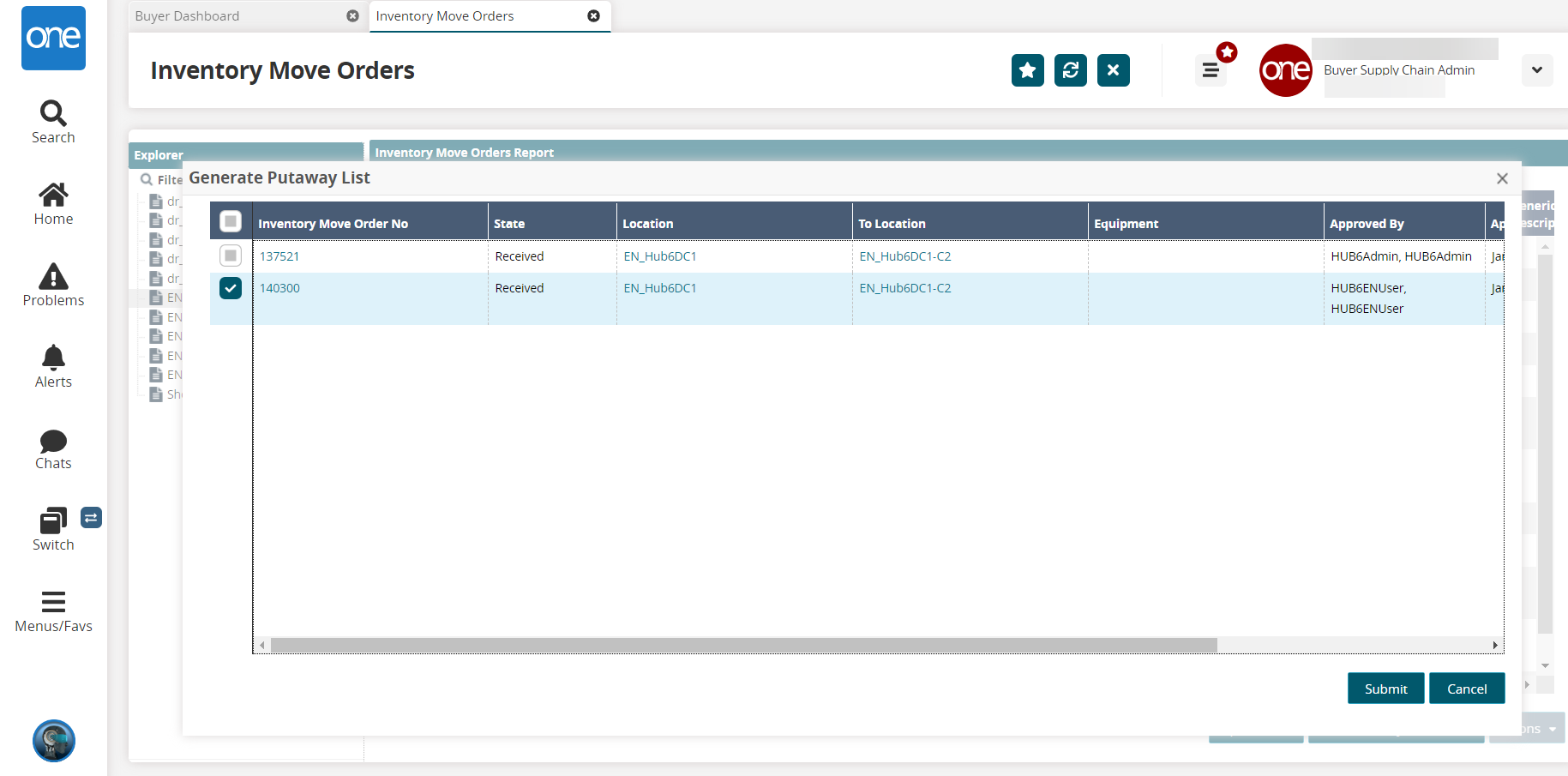Click the Submit button
1568x776 pixels.
click(1385, 689)
